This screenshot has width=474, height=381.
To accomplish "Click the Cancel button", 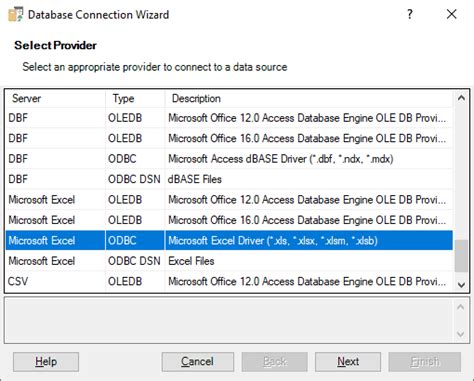I will pos(198,362).
